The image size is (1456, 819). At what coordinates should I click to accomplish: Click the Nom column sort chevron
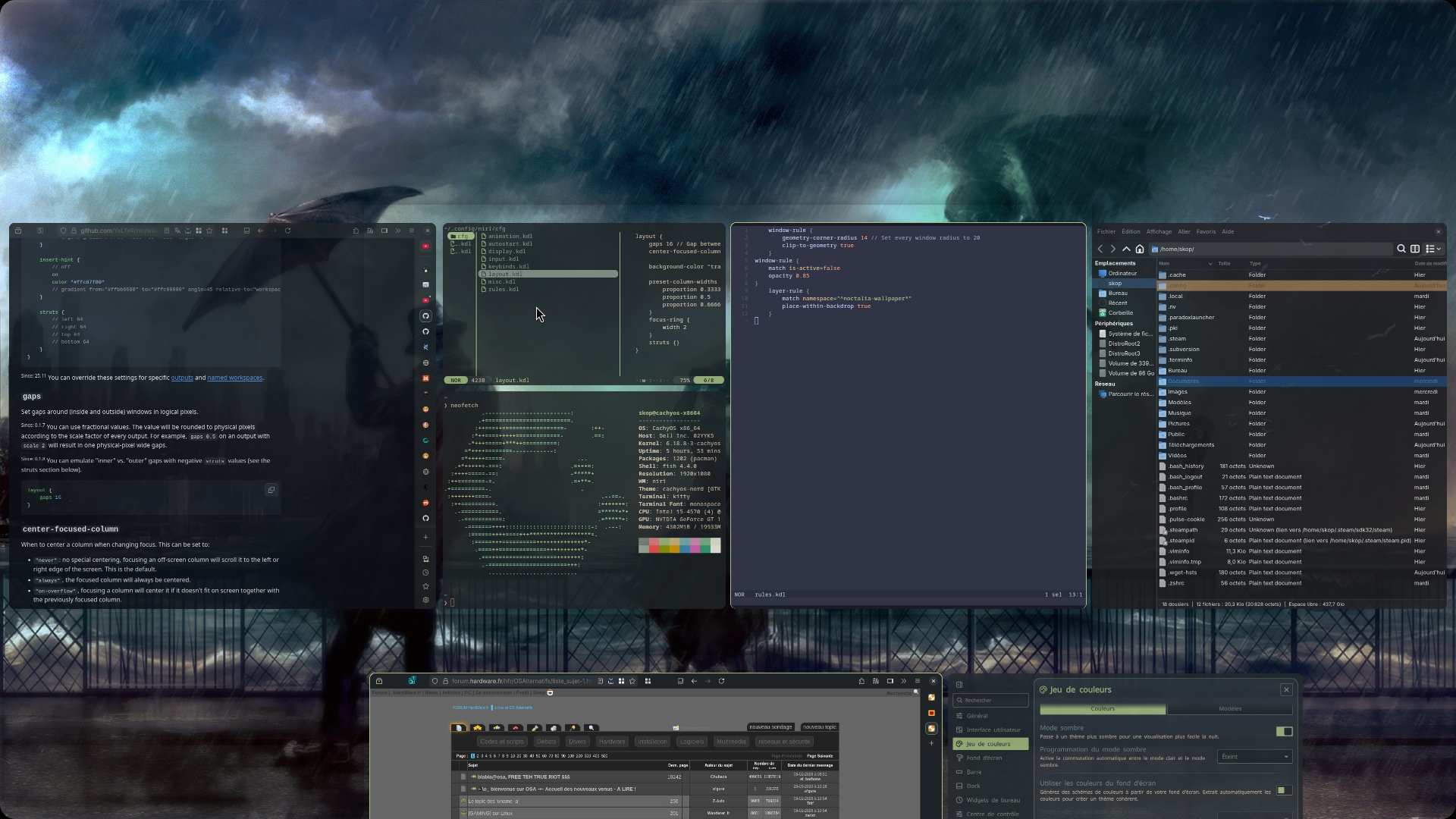[x=1210, y=264]
